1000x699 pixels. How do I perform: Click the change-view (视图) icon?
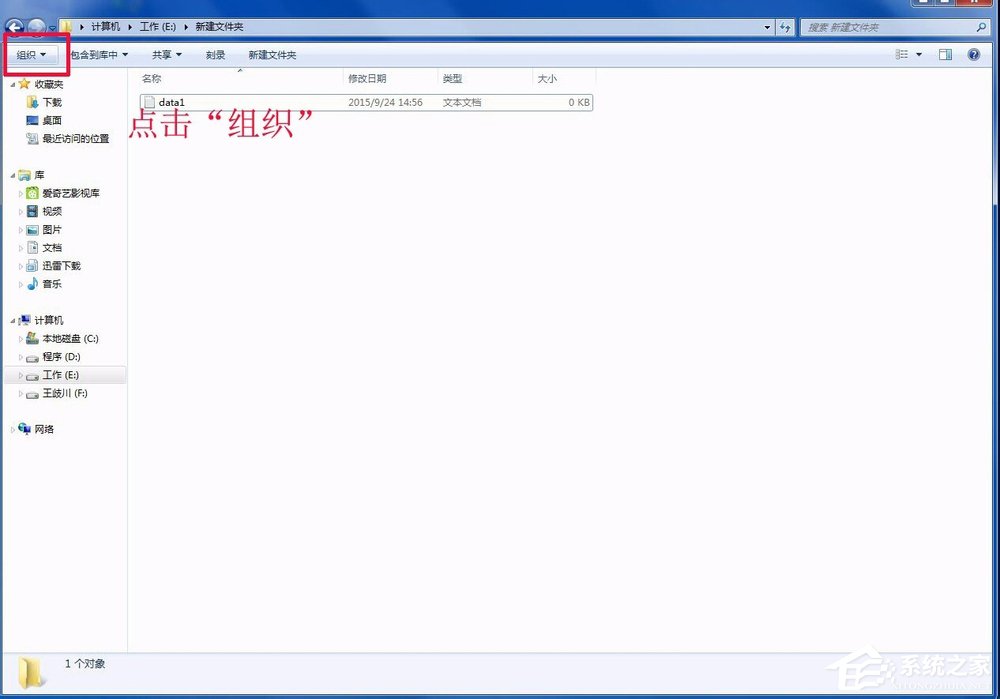pyautogui.click(x=903, y=55)
